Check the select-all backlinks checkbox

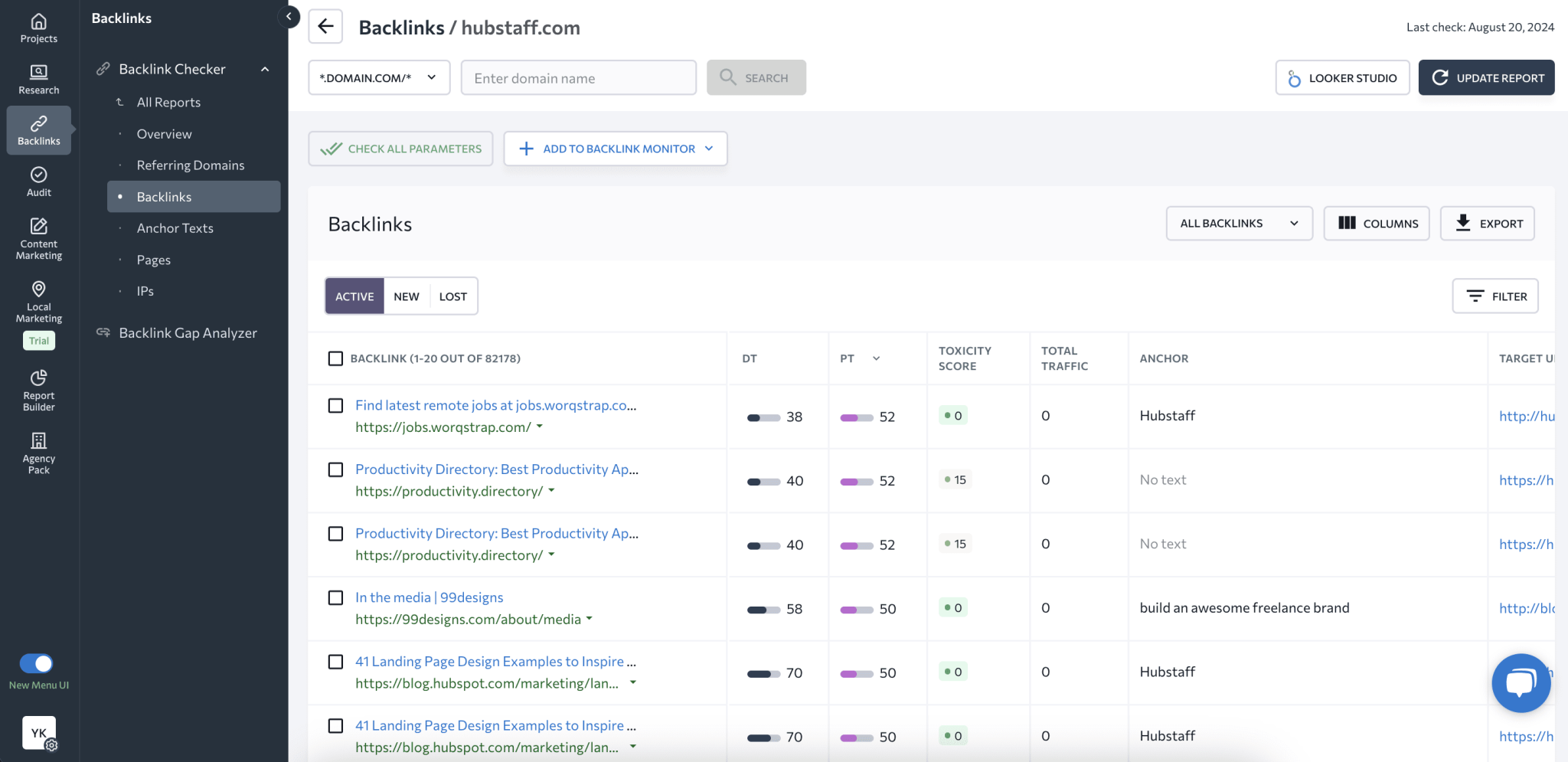click(x=335, y=358)
